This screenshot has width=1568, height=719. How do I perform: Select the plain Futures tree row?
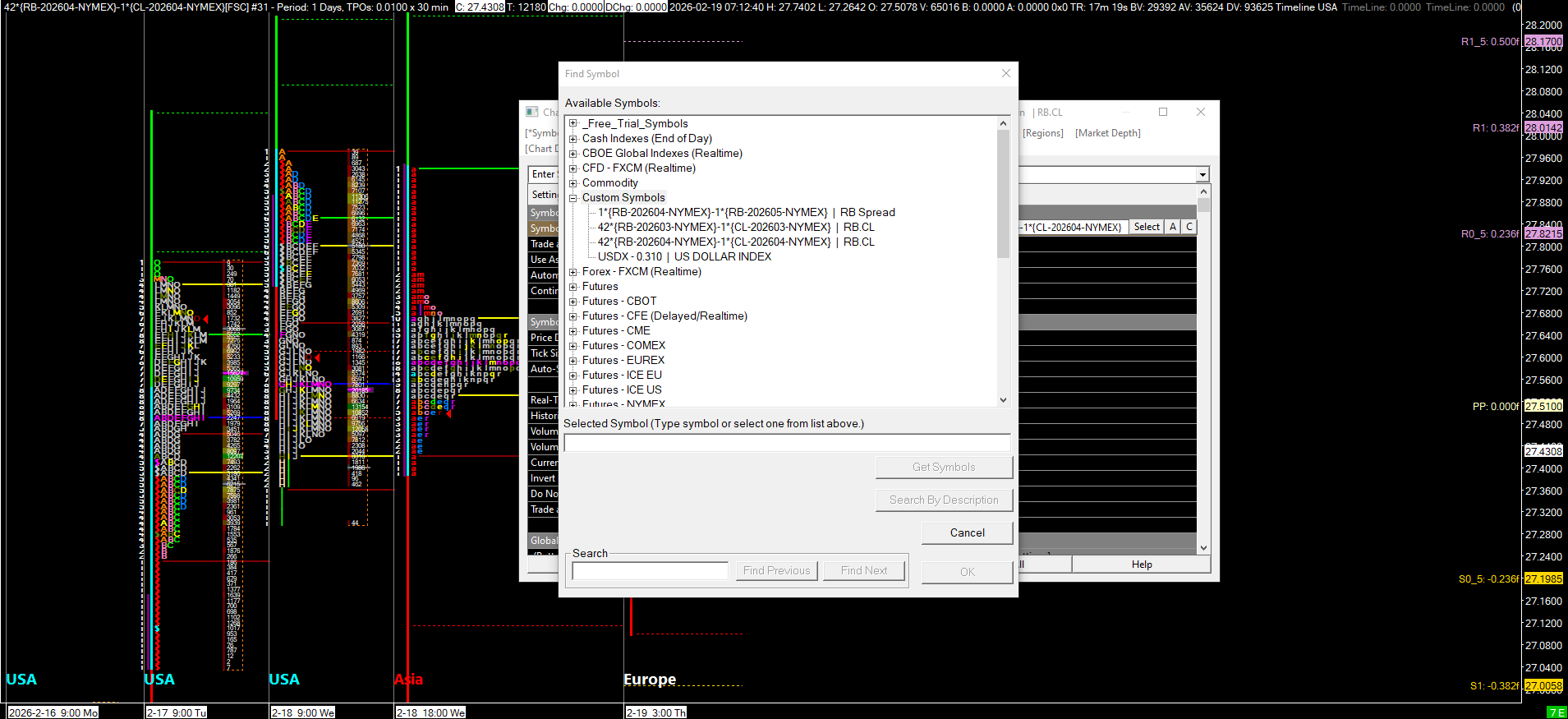[x=600, y=286]
